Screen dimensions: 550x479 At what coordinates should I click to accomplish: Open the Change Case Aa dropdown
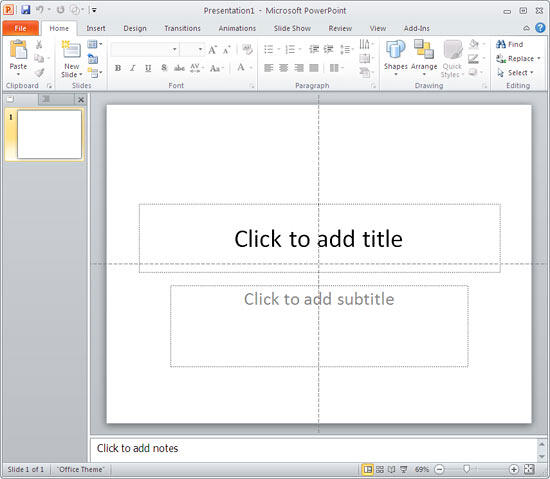tap(216, 68)
